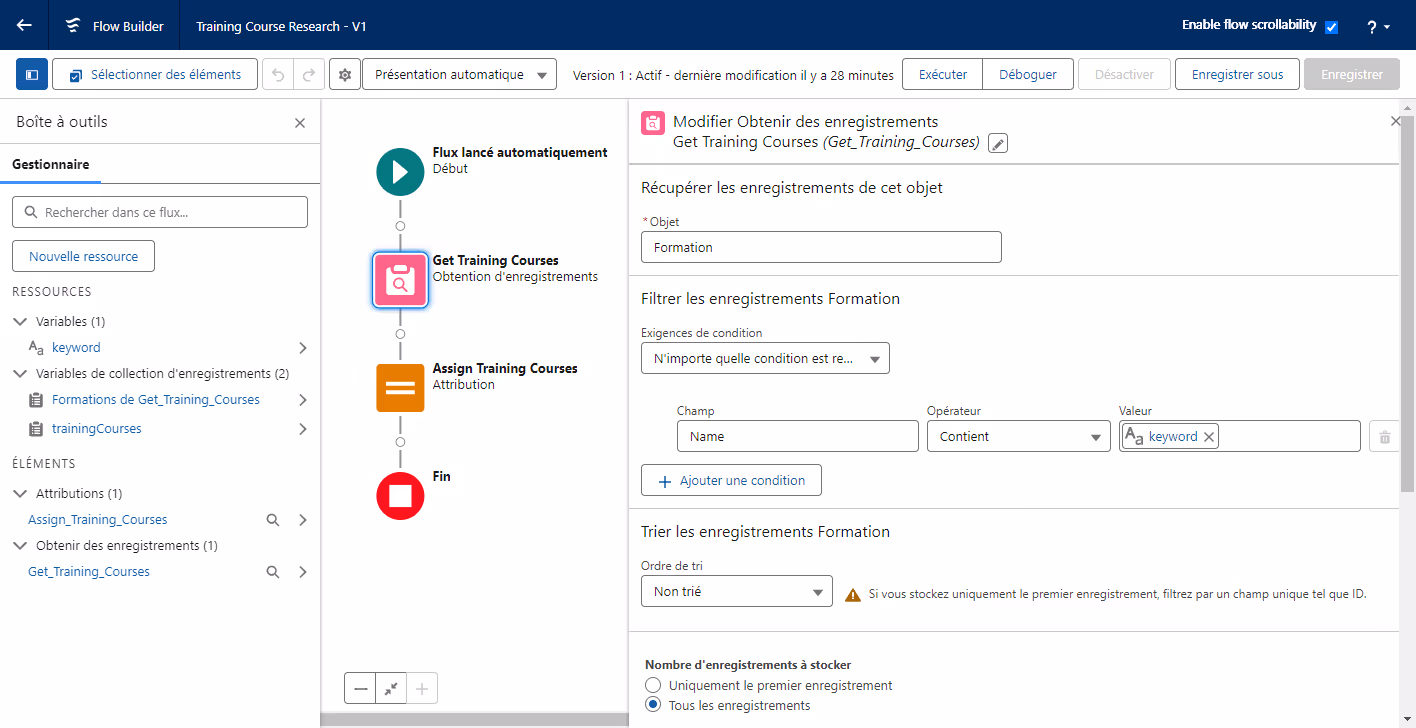Add element between Début and Get Training Courses

[x=400, y=226]
